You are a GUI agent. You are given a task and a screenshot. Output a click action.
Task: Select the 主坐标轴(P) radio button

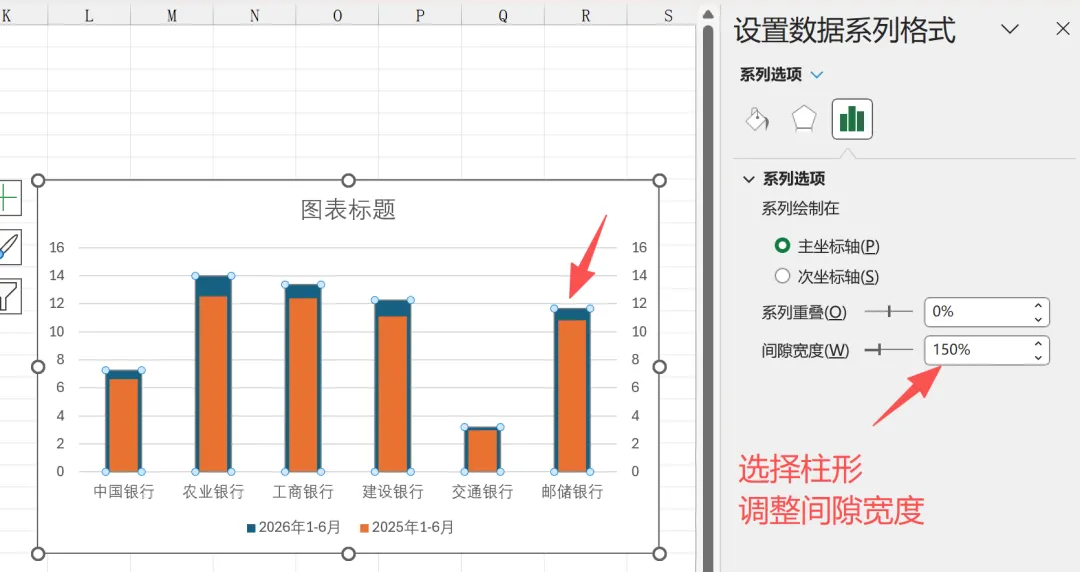(782, 245)
